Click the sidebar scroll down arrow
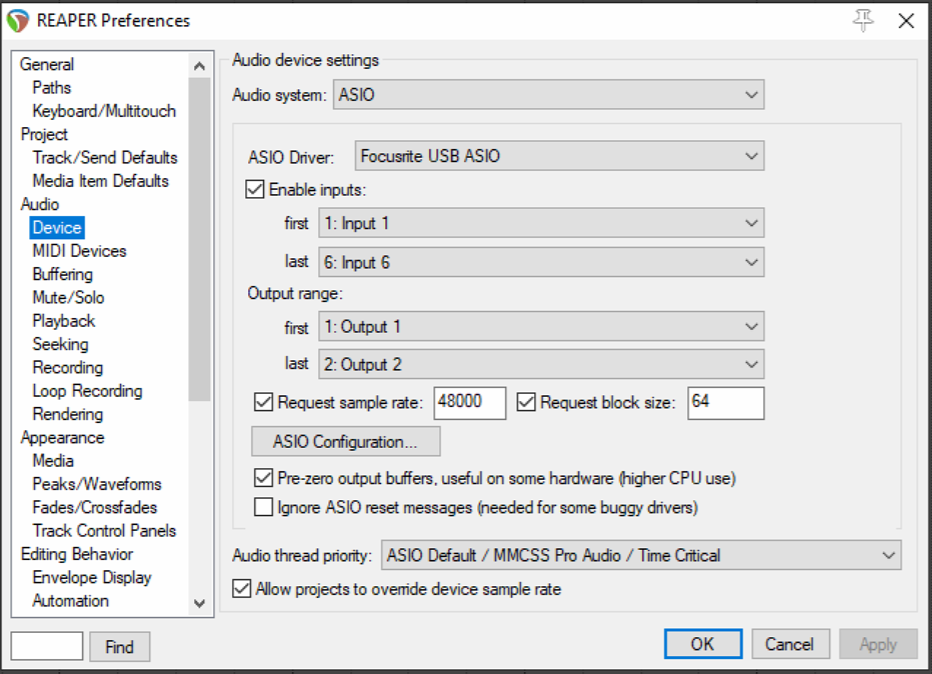The height and width of the screenshot is (674, 932). click(200, 603)
